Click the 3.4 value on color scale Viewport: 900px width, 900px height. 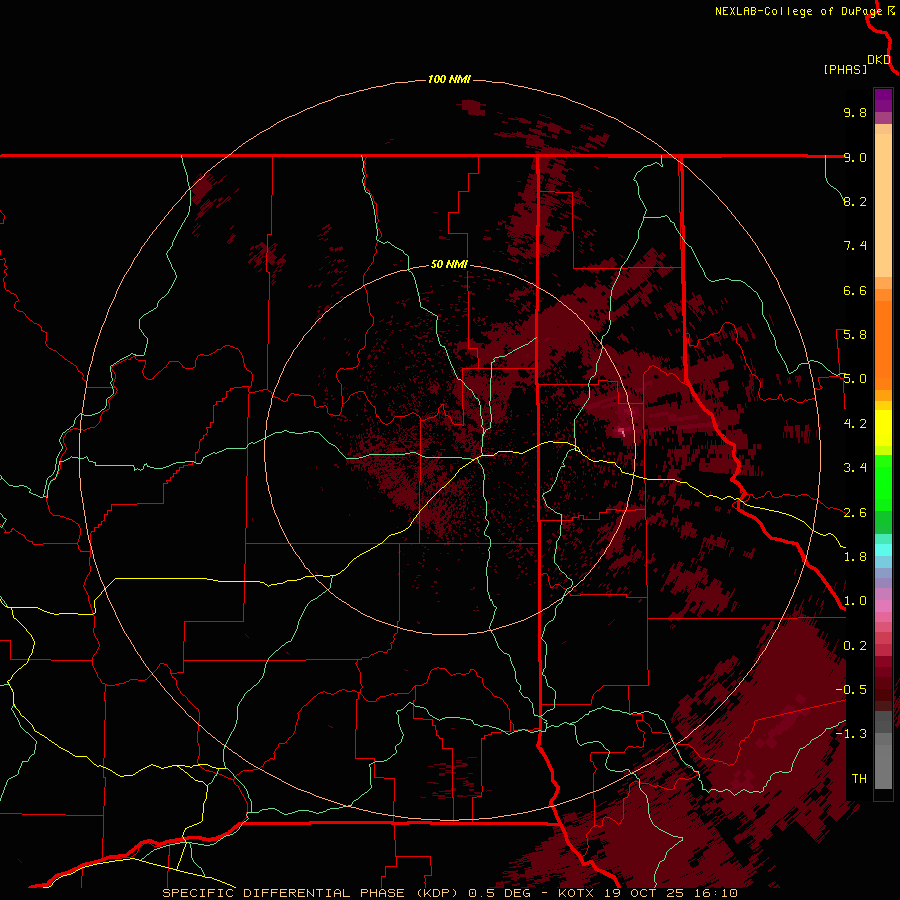855,468
